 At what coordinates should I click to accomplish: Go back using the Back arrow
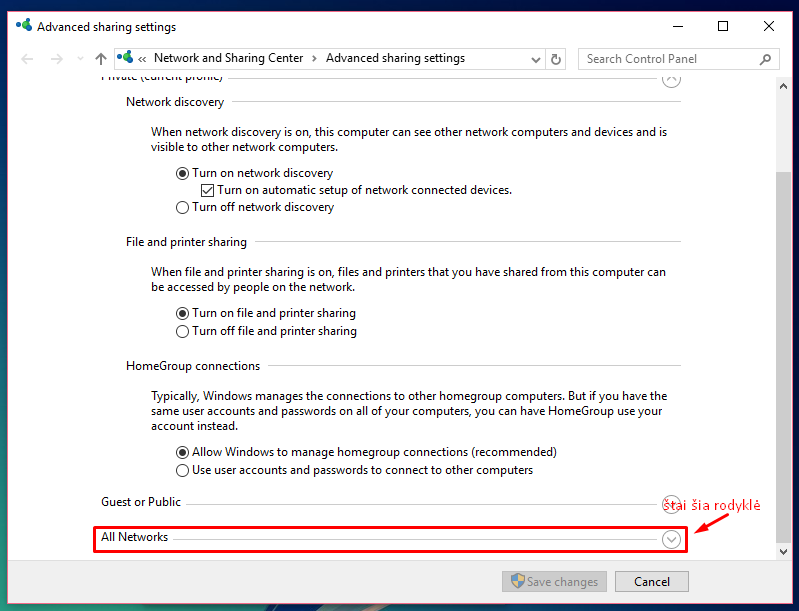[27, 59]
